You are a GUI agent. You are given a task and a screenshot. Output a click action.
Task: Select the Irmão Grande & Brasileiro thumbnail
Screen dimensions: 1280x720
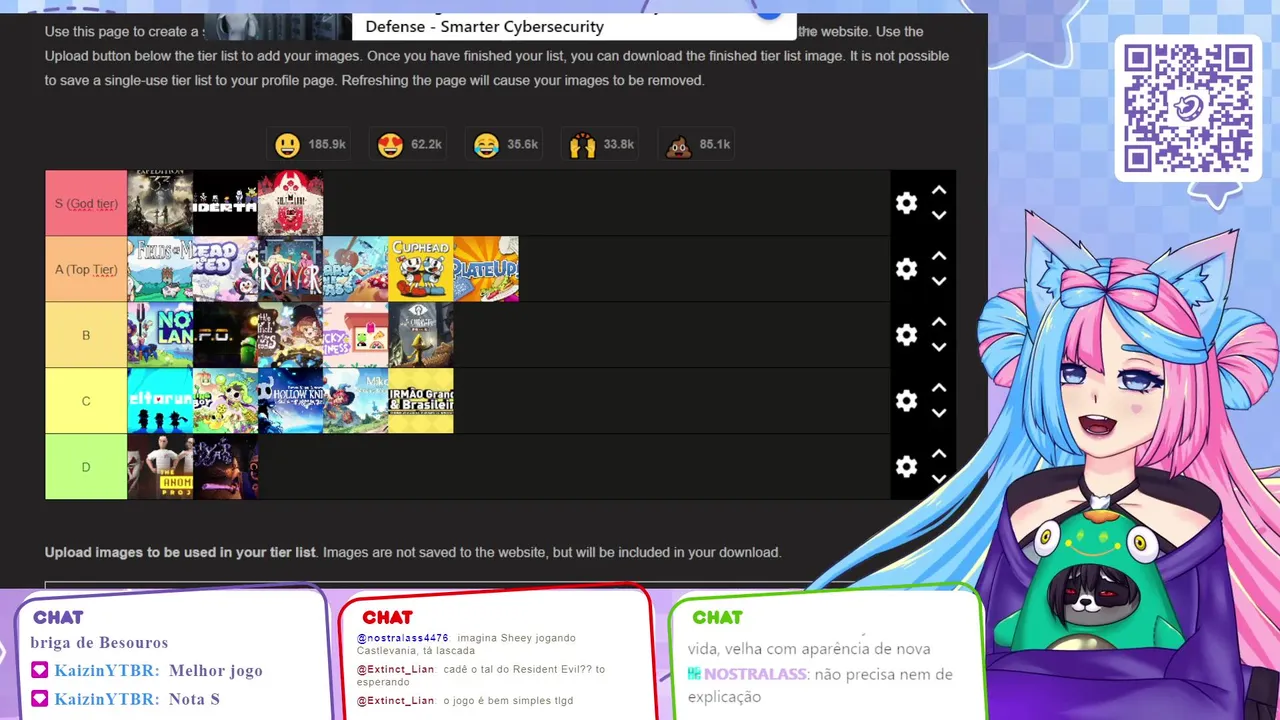point(420,401)
